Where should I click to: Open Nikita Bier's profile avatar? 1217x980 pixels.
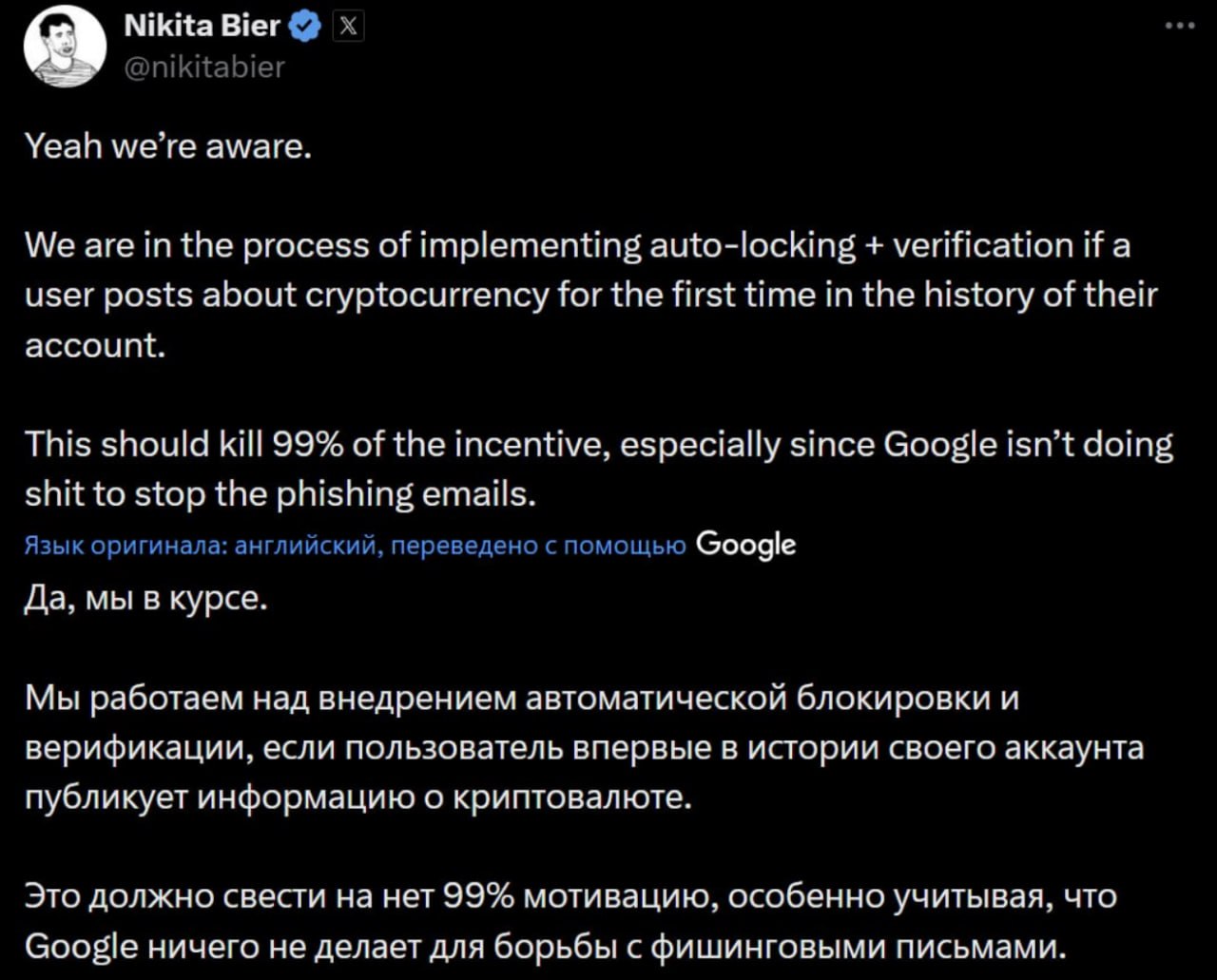pos(65,46)
